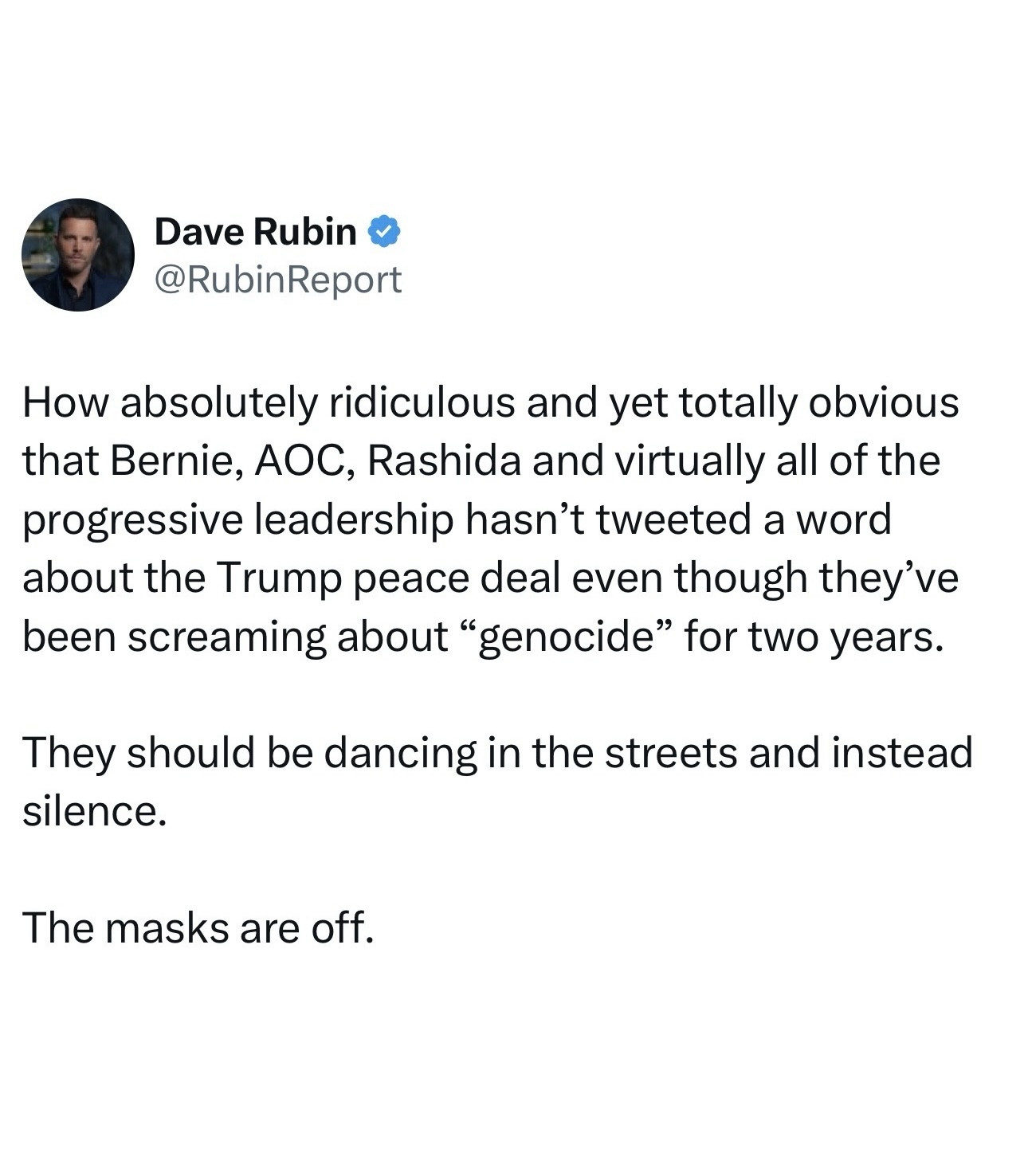This screenshot has width=1028, height=1176.
Task: Open the Dave Rubin display name link
Action: point(255,232)
